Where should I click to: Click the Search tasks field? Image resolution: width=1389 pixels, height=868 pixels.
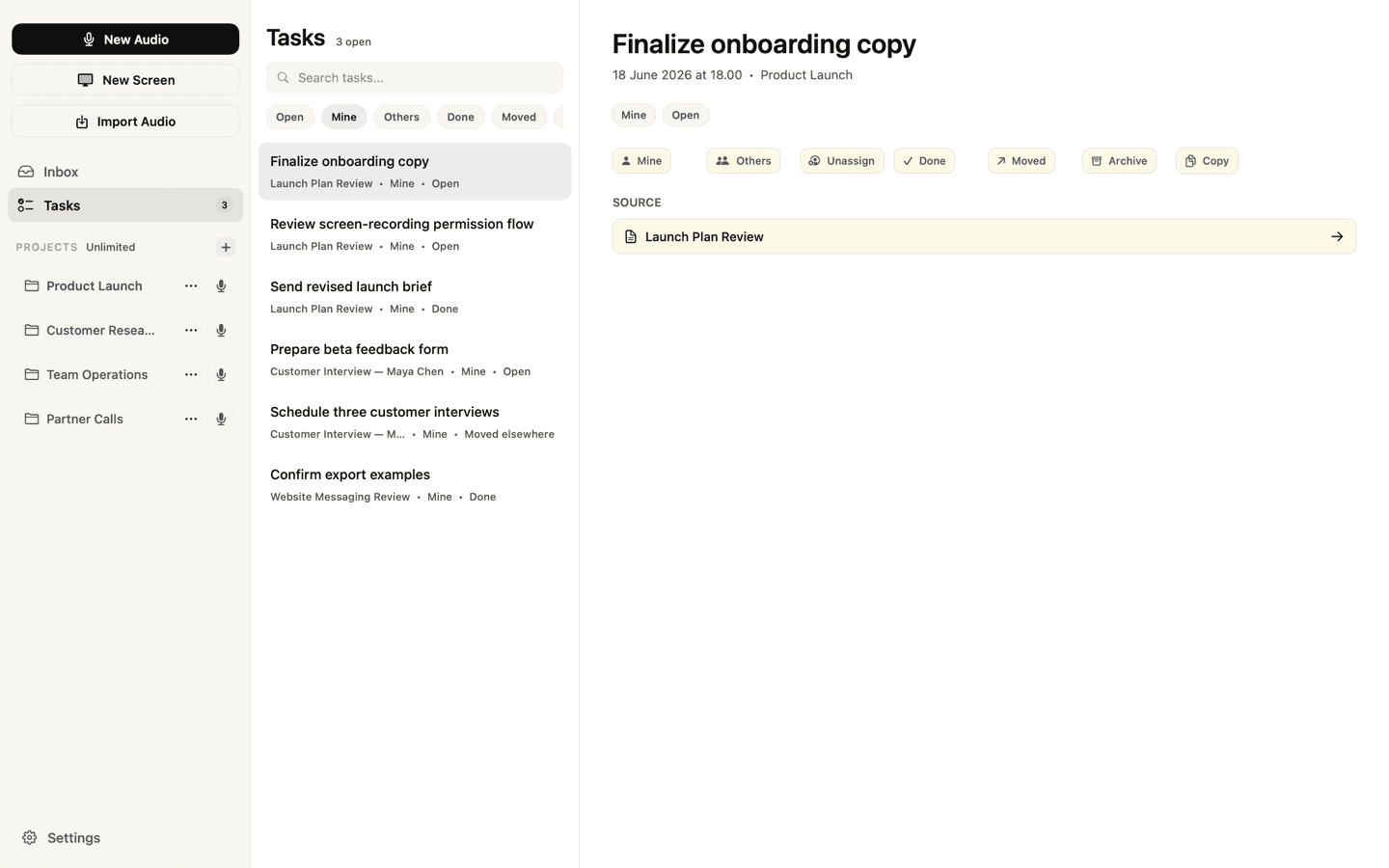click(x=415, y=78)
